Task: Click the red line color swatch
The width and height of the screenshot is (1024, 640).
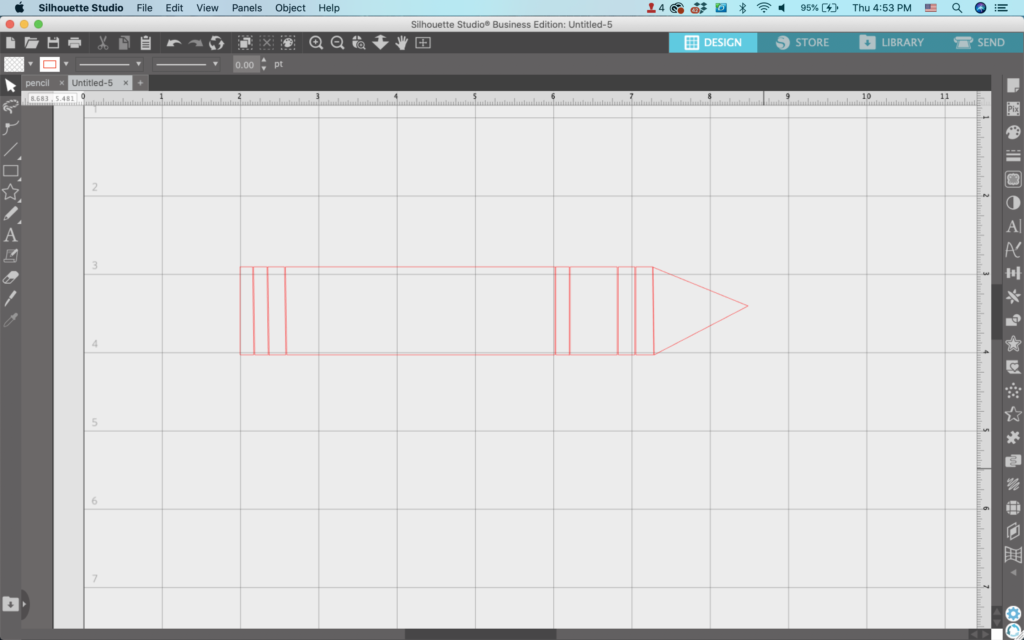Action: point(50,64)
